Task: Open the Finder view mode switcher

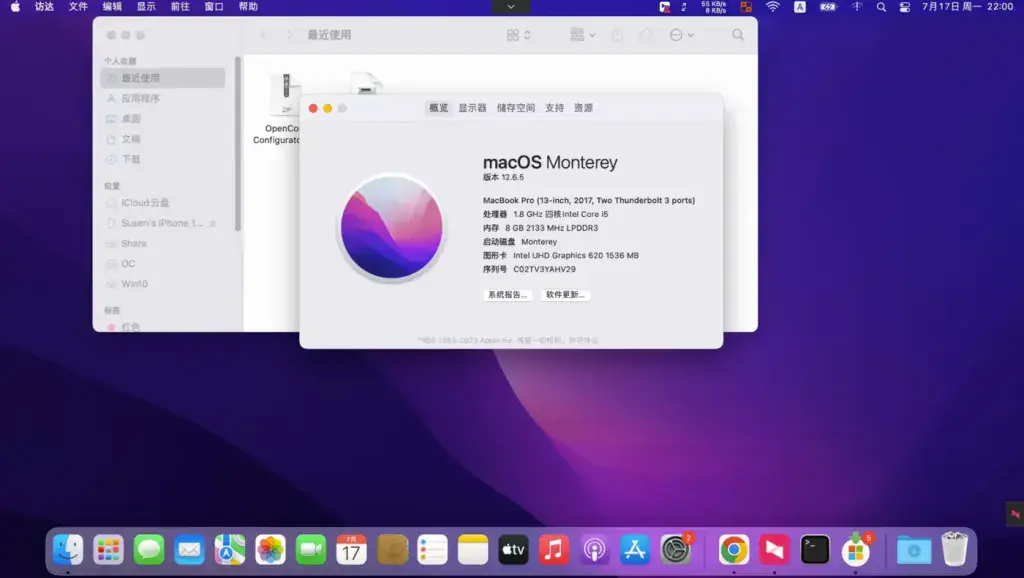Action: (519, 35)
